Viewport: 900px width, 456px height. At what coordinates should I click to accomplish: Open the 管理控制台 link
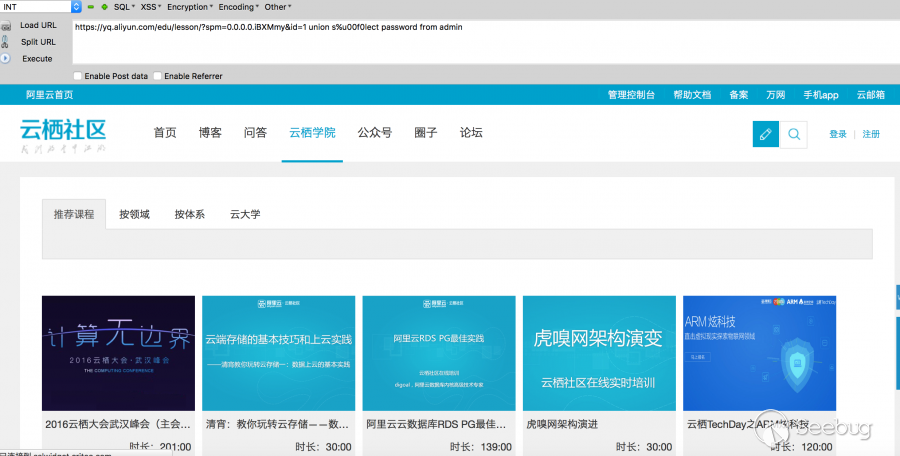point(631,95)
